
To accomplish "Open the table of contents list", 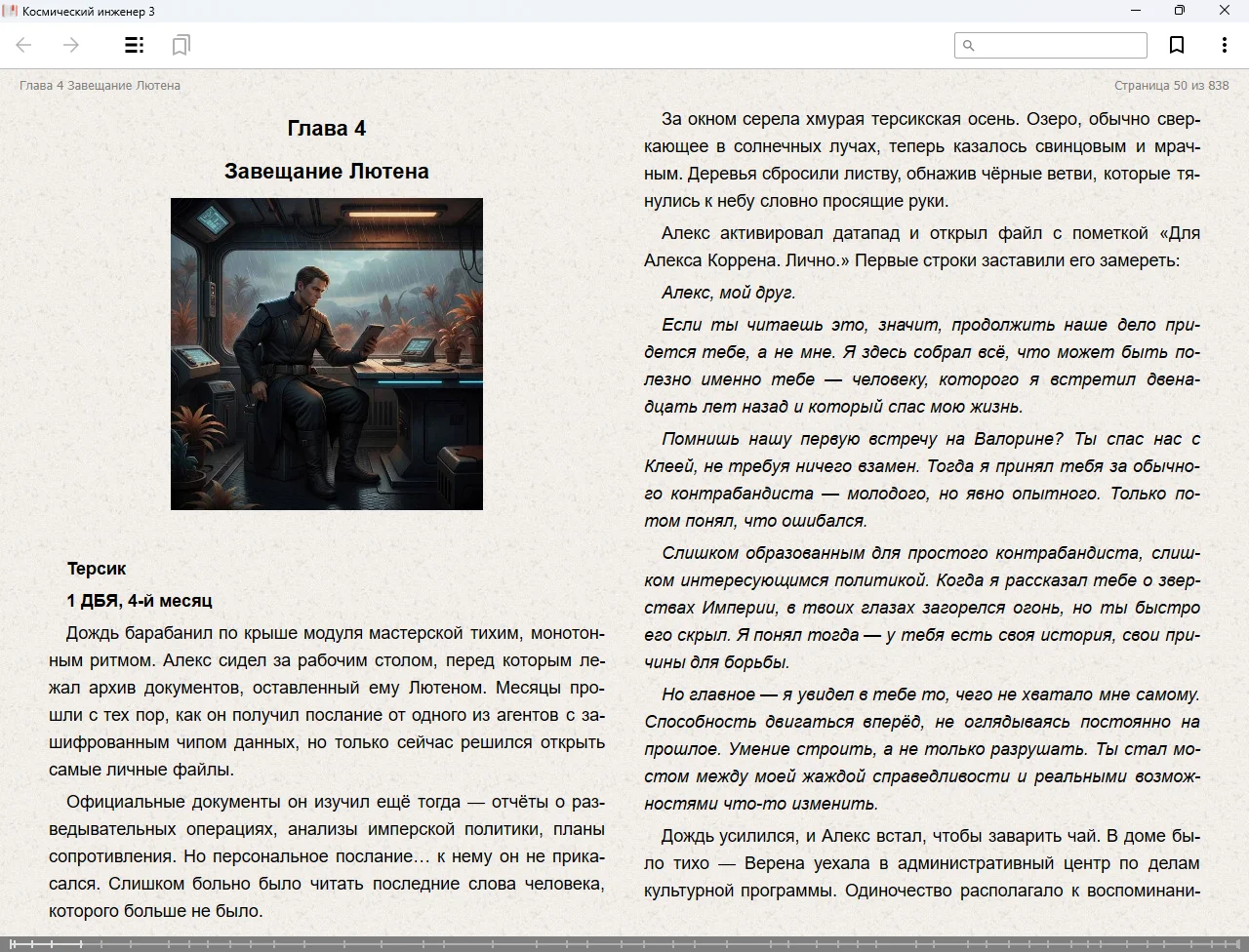I will 135,45.
